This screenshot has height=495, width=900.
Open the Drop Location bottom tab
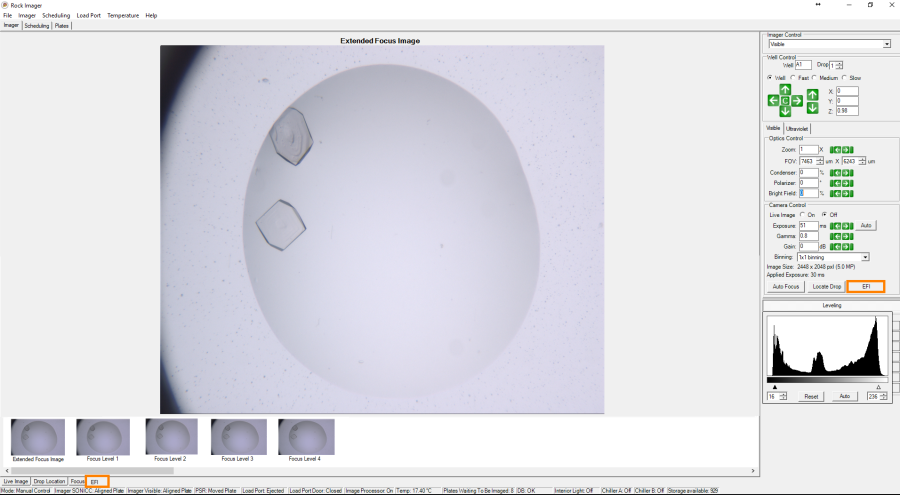click(49, 481)
